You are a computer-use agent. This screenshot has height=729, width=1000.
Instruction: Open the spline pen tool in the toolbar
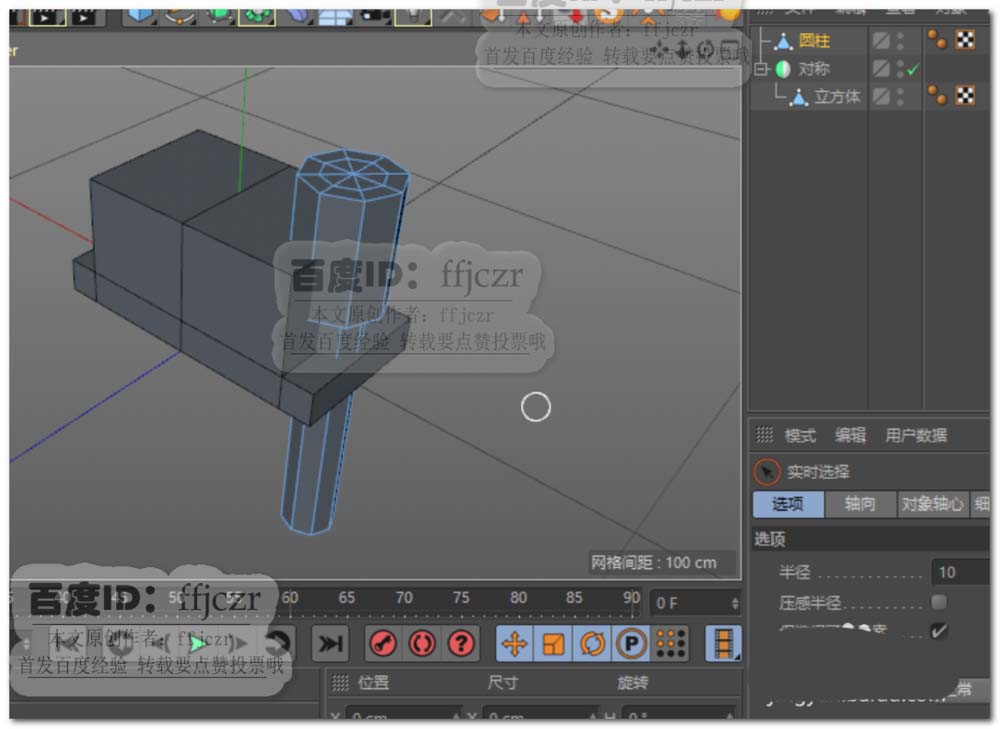pyautogui.click(x=180, y=16)
